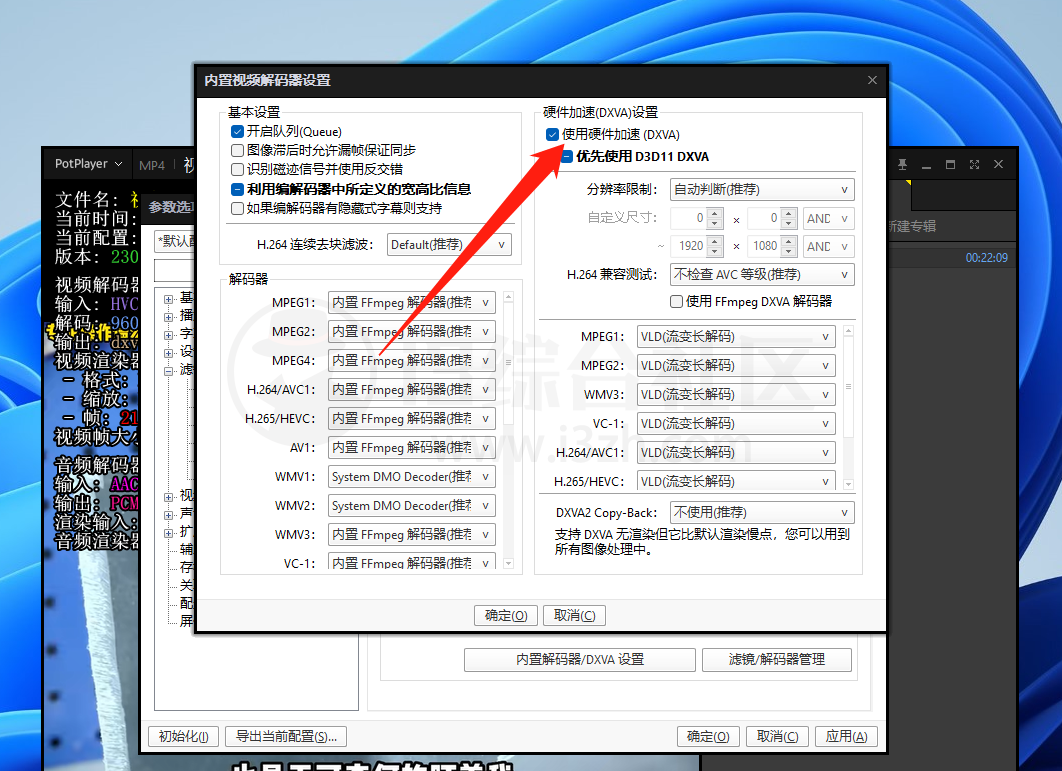Toggle 优先使用 D3D11 DXVA checkbox
1062x771 pixels.
point(567,157)
